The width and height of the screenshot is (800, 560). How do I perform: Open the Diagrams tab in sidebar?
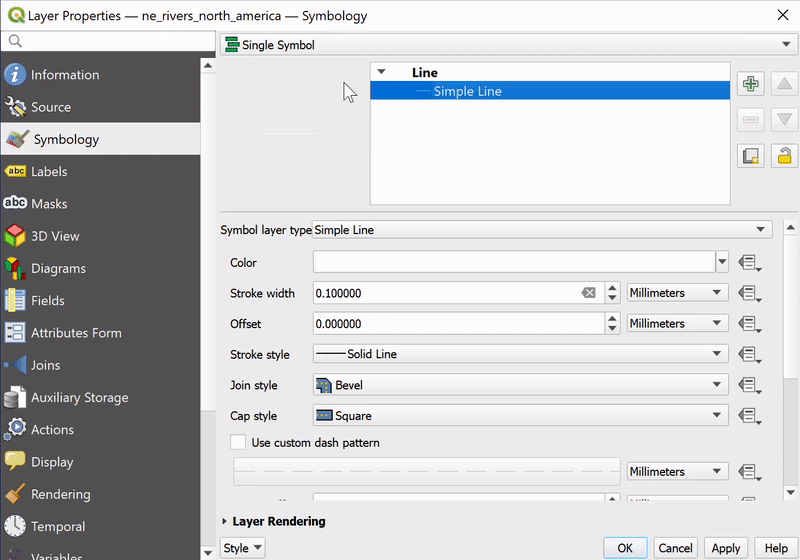[x=58, y=269]
